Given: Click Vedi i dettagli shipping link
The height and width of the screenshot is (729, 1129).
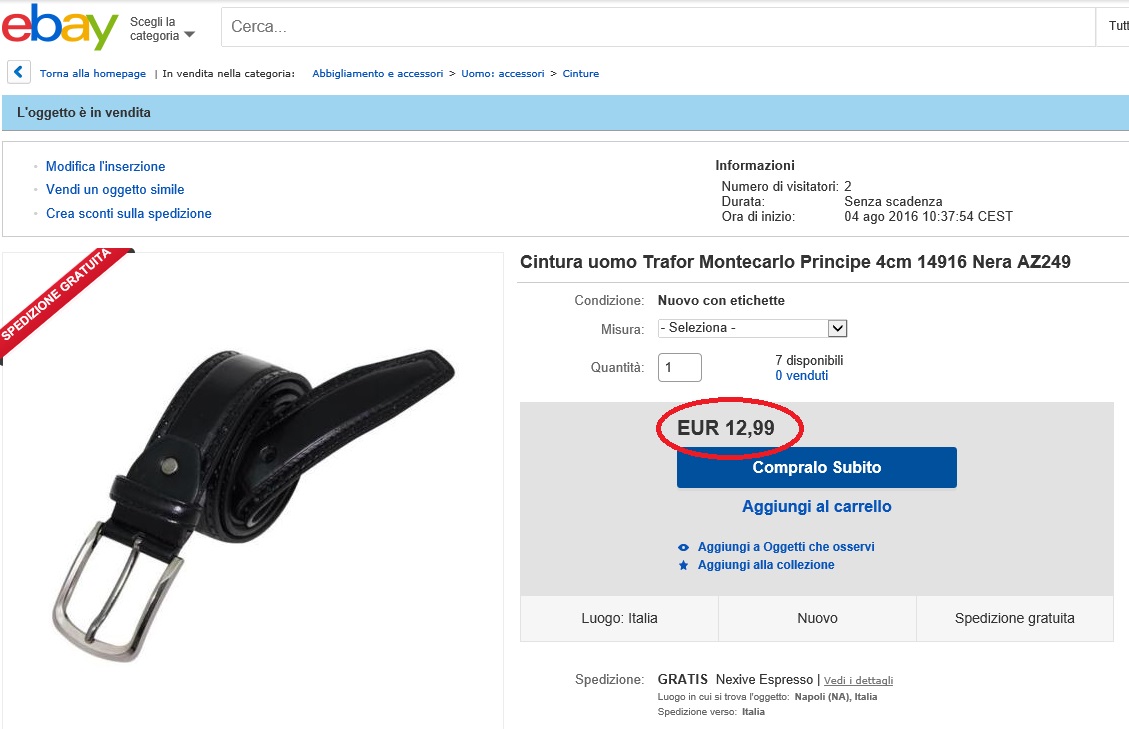Looking at the screenshot, I should [x=858, y=681].
